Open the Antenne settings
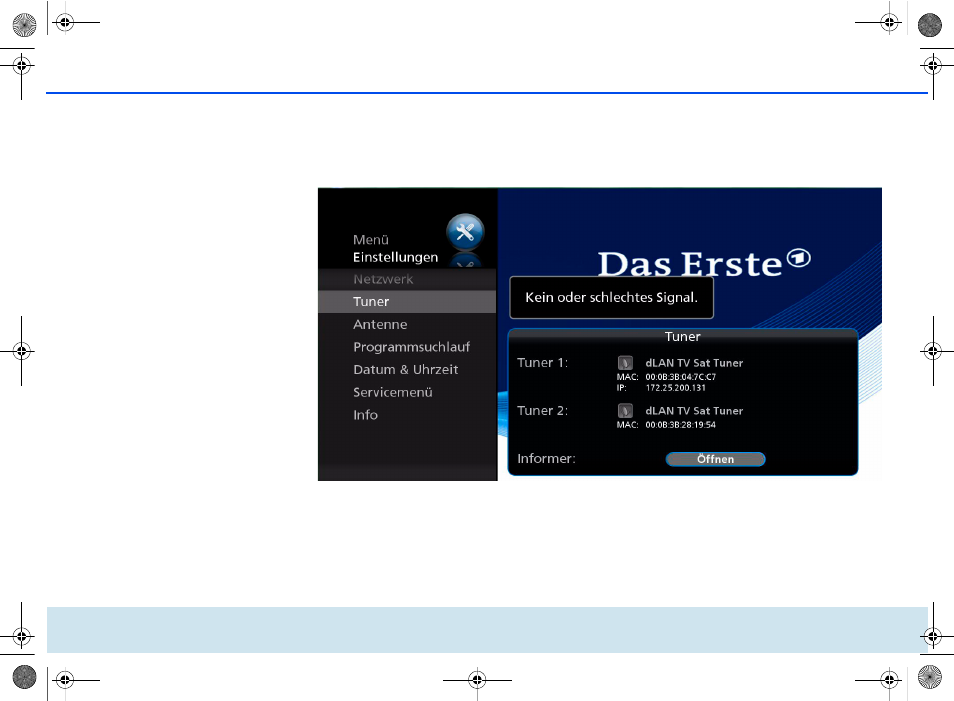This screenshot has height=701, width=954. (380, 325)
